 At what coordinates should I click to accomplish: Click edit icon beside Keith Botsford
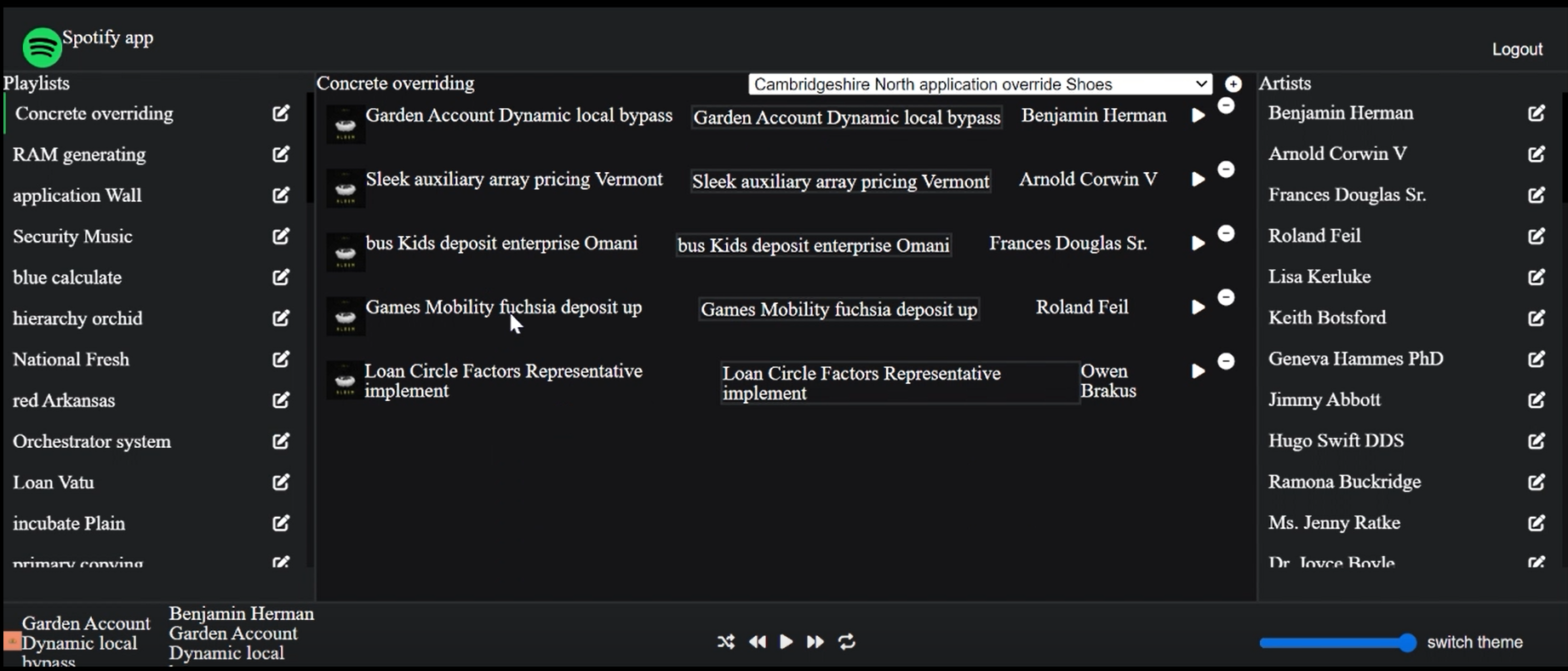(1536, 318)
